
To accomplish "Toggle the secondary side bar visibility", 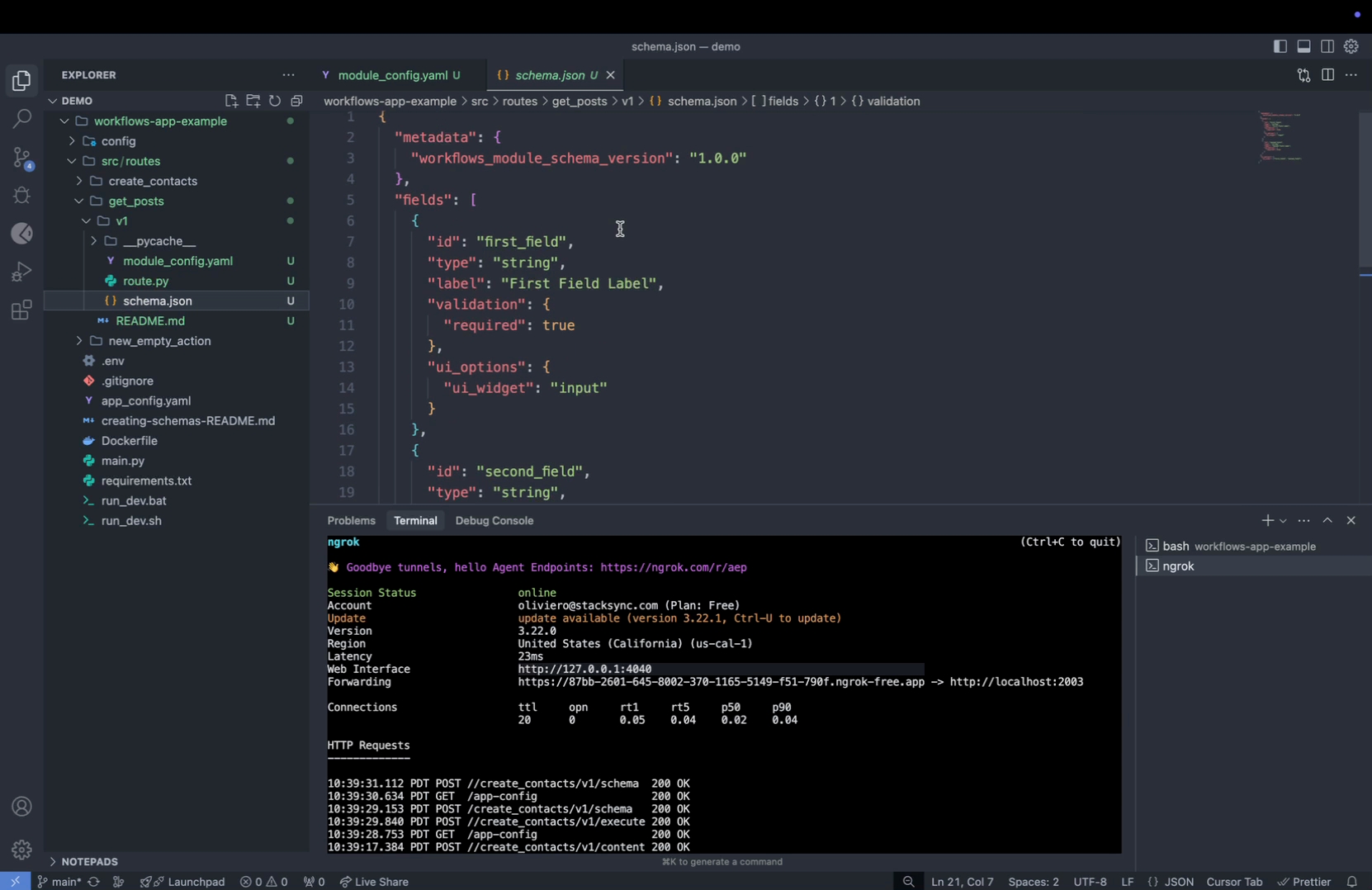I will 1327,46.
